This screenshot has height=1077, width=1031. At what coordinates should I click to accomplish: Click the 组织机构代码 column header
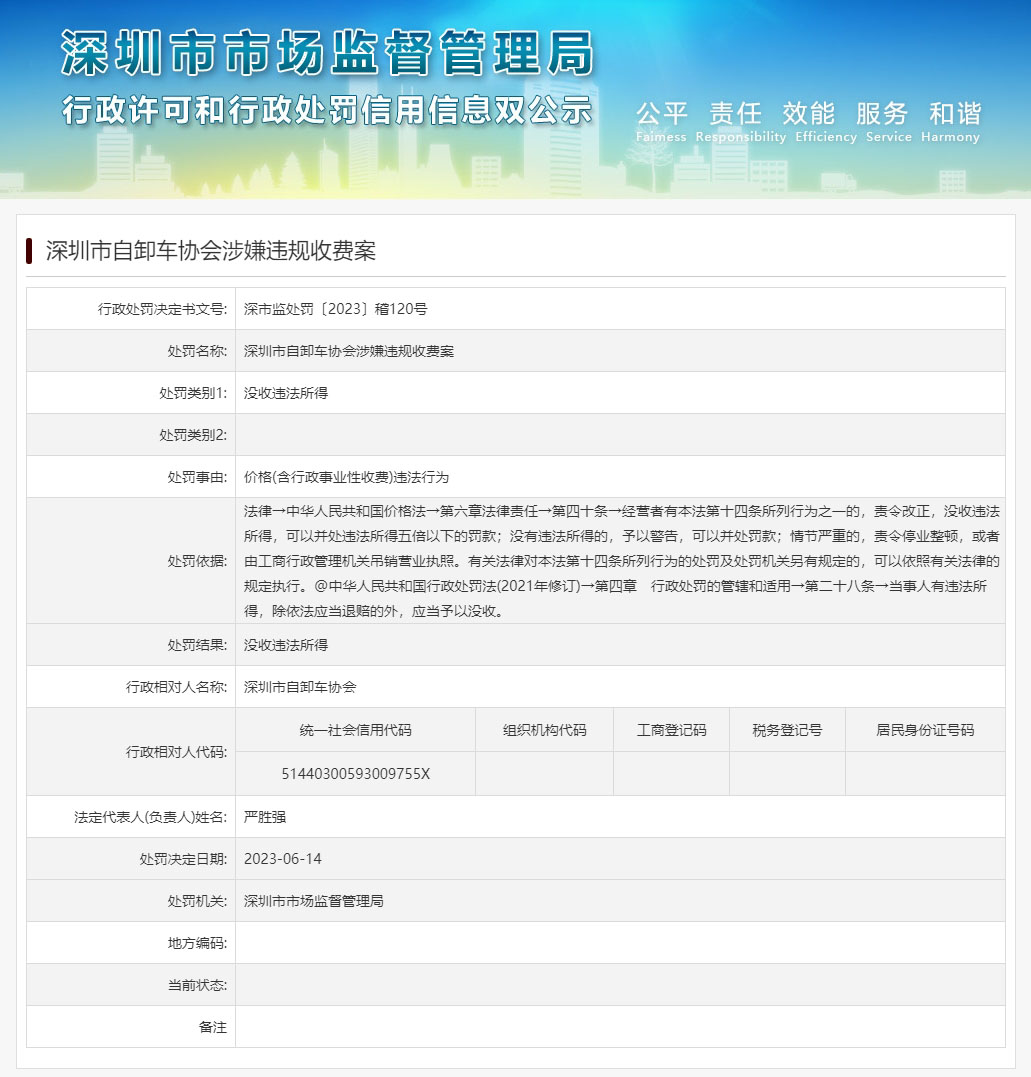pyautogui.click(x=545, y=730)
